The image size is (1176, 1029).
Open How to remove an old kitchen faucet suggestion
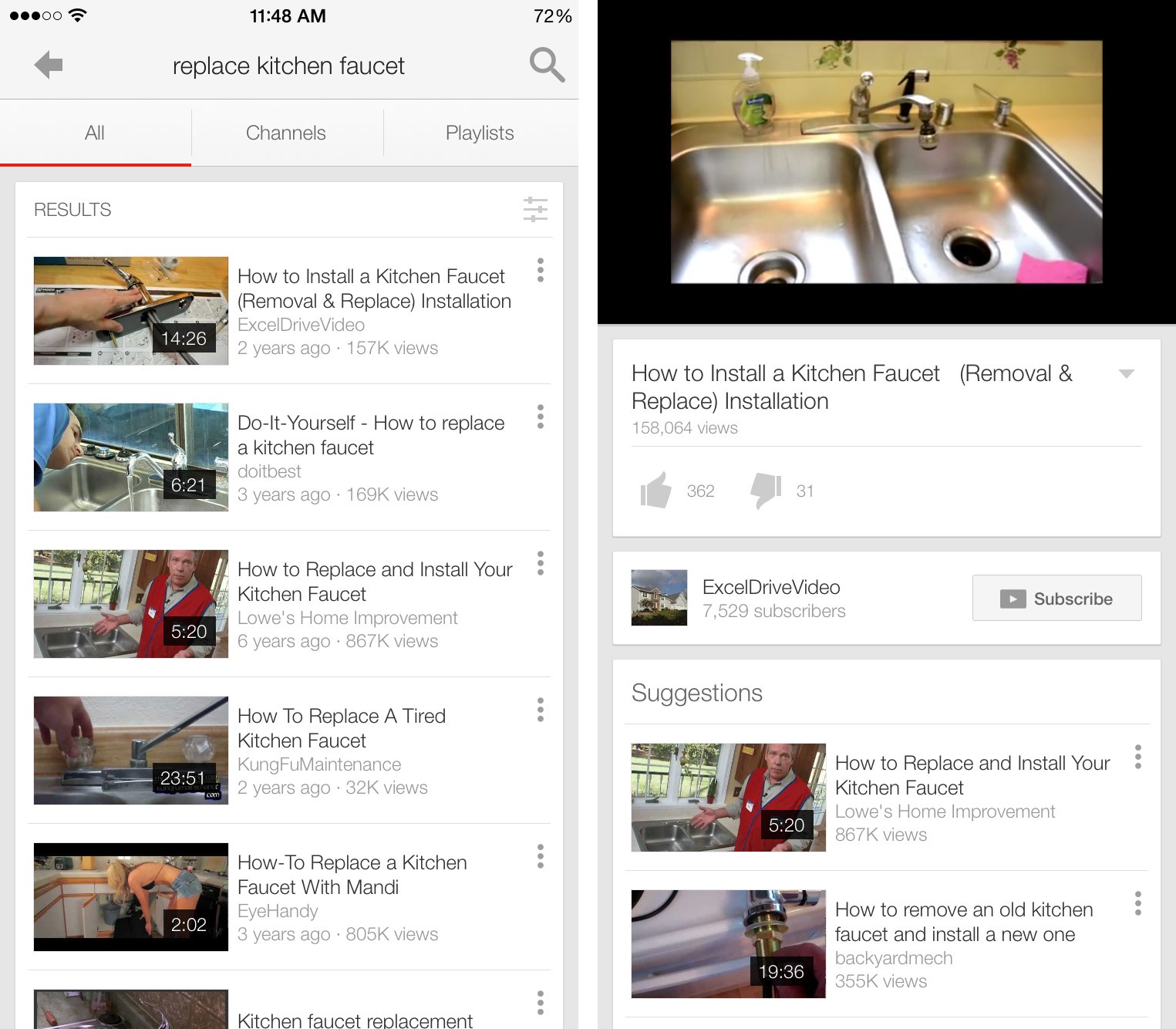pos(964,922)
